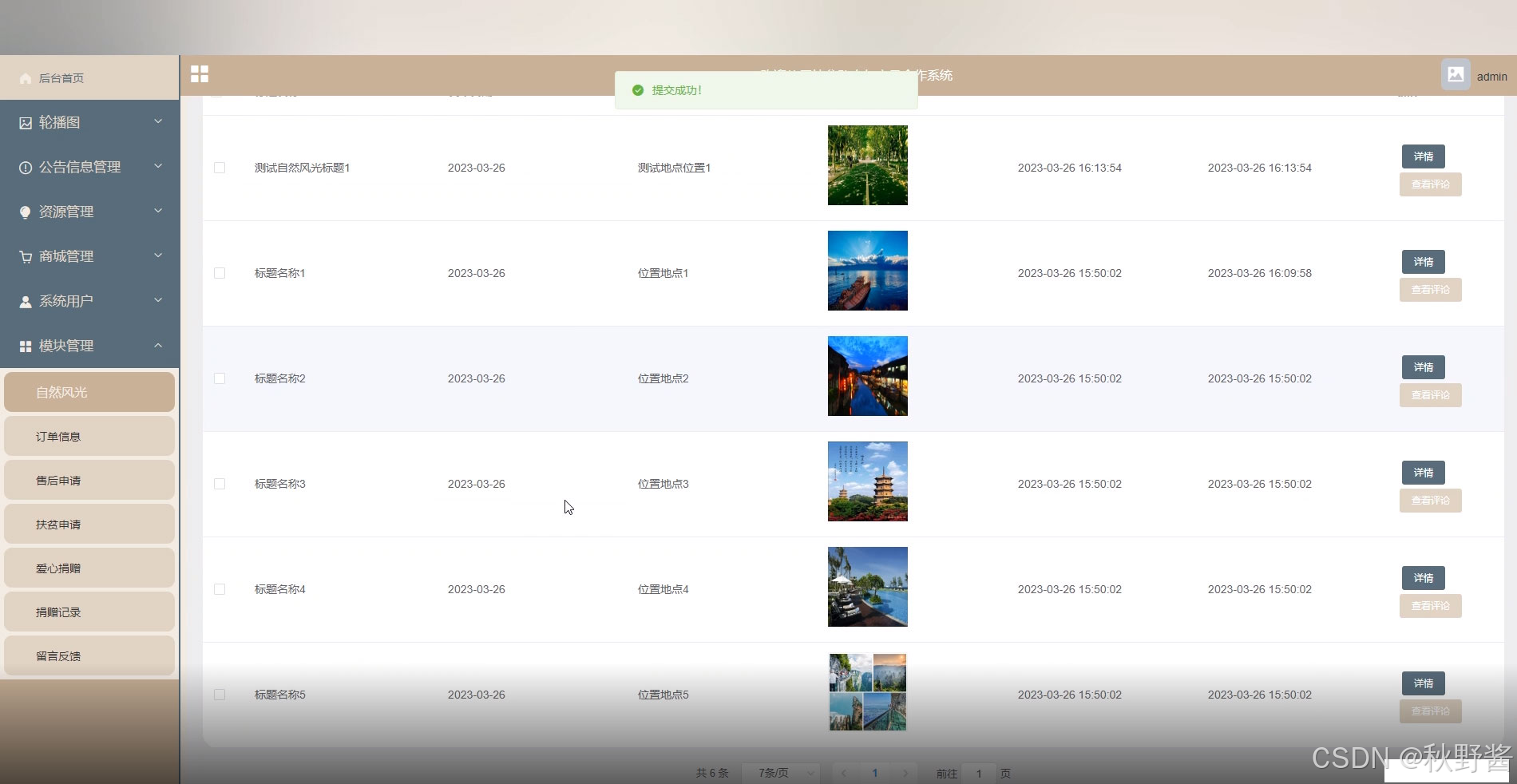The width and height of the screenshot is (1517, 784).
Task: Click the admin avatar image icon
Action: [1456, 74]
